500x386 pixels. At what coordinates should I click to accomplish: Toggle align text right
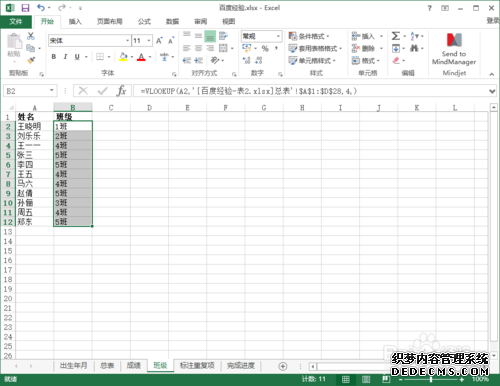pos(210,48)
